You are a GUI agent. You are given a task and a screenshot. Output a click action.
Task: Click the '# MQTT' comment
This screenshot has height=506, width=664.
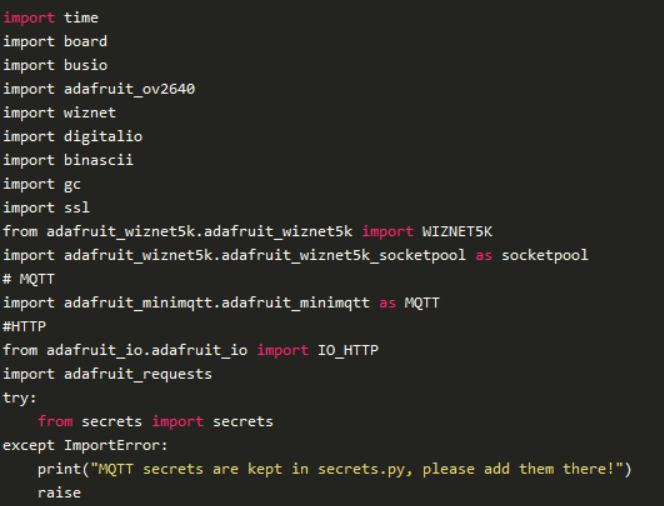pyautogui.click(x=24, y=279)
